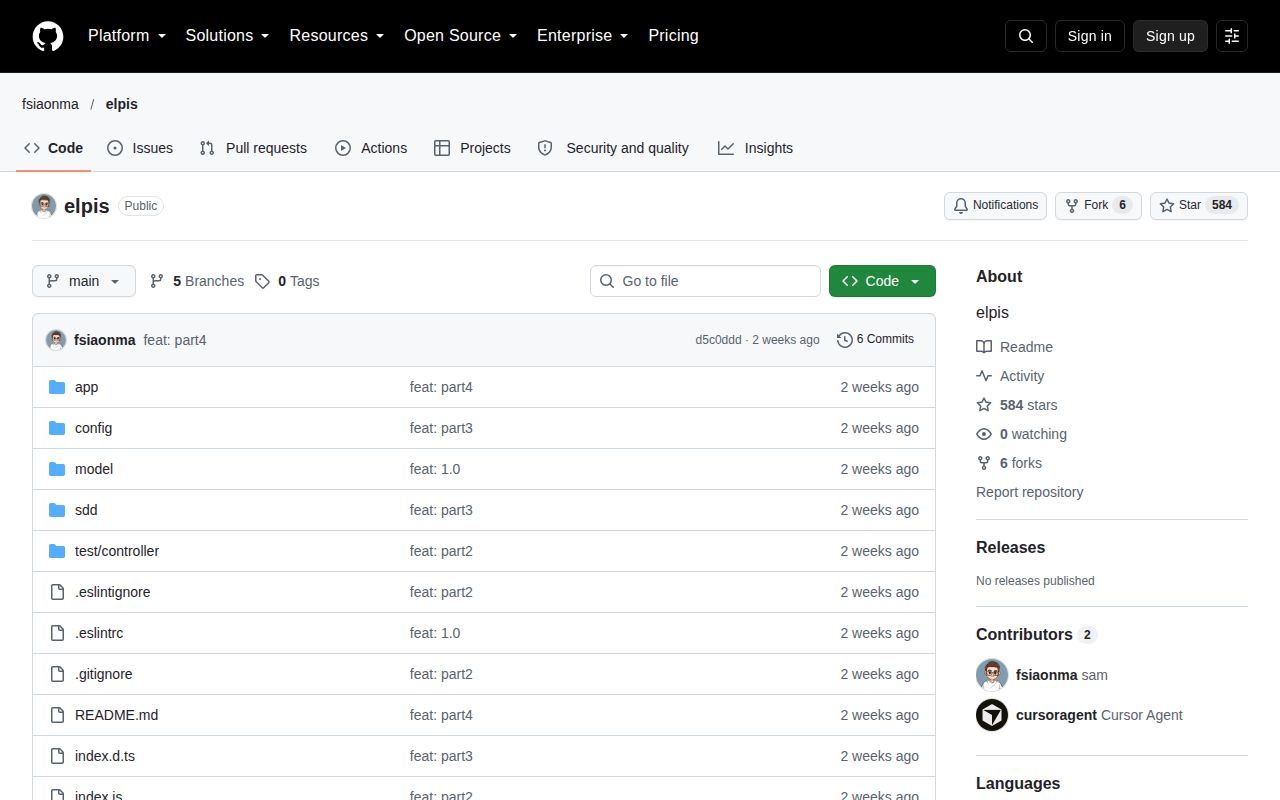Click the .eslintrc file icon
The image size is (1280, 800).
[57, 633]
